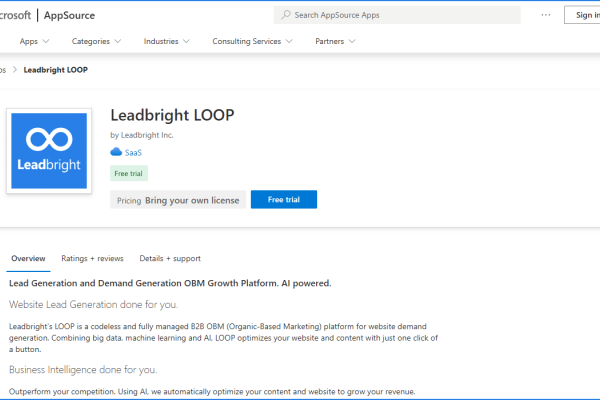Expand the Industries dropdown menu
The height and width of the screenshot is (400, 600).
pyautogui.click(x=166, y=41)
